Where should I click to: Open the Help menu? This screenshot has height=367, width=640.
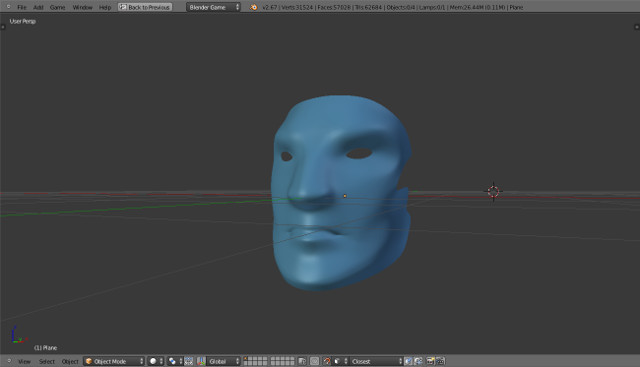pos(105,7)
